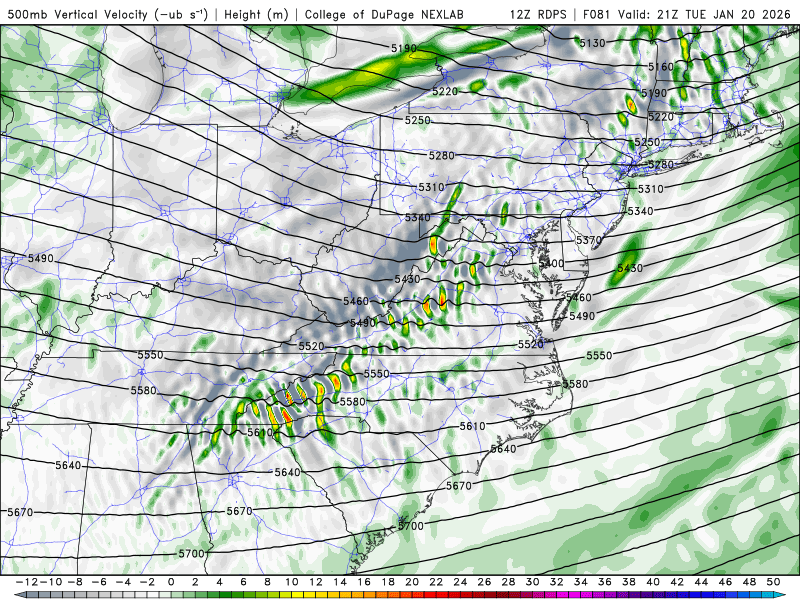Click the "50" colorbar tick label

[x=773, y=582]
